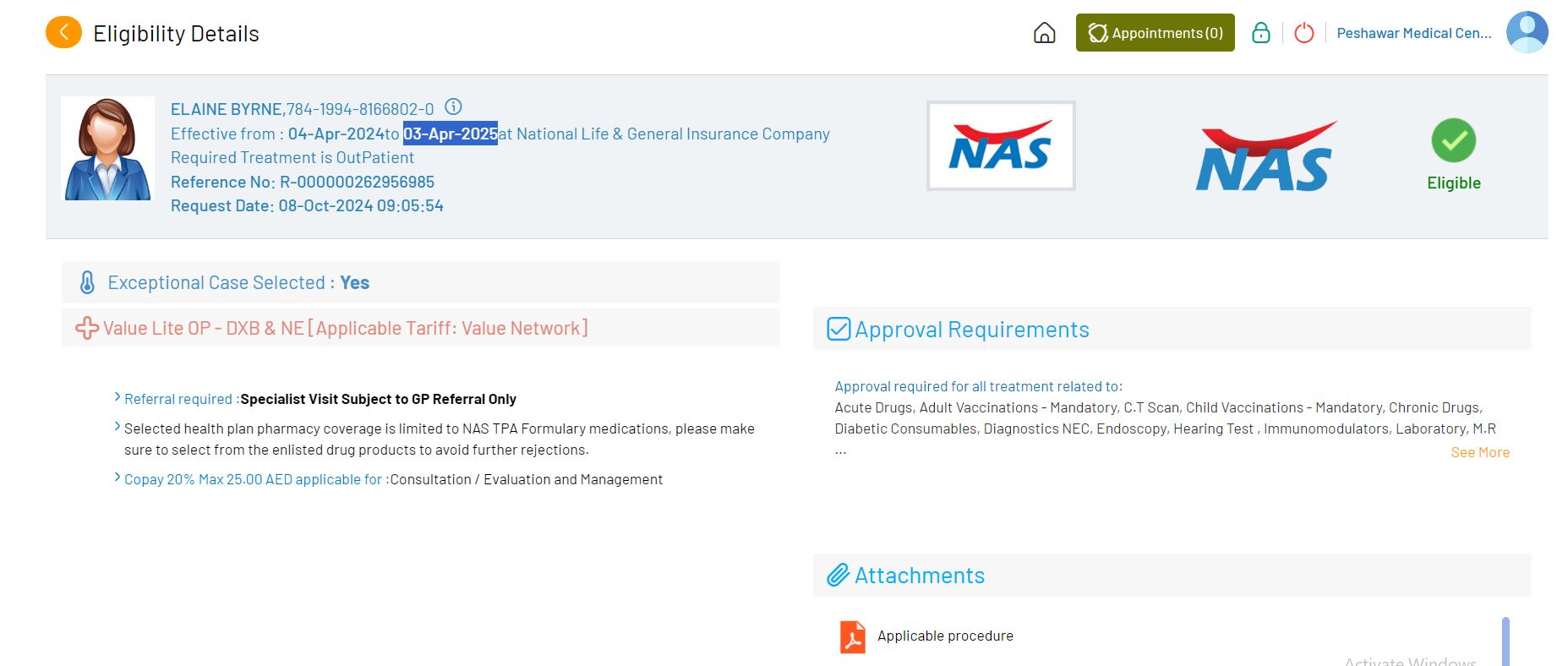
Task: Click the red medical cross plan icon
Action: coord(86,328)
